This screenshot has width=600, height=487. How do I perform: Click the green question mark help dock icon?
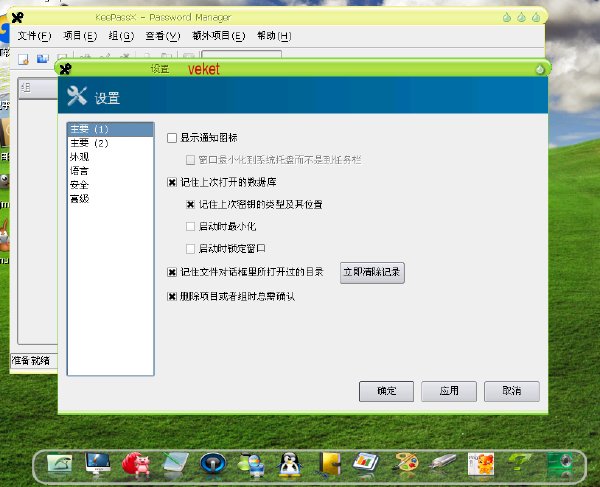518,462
